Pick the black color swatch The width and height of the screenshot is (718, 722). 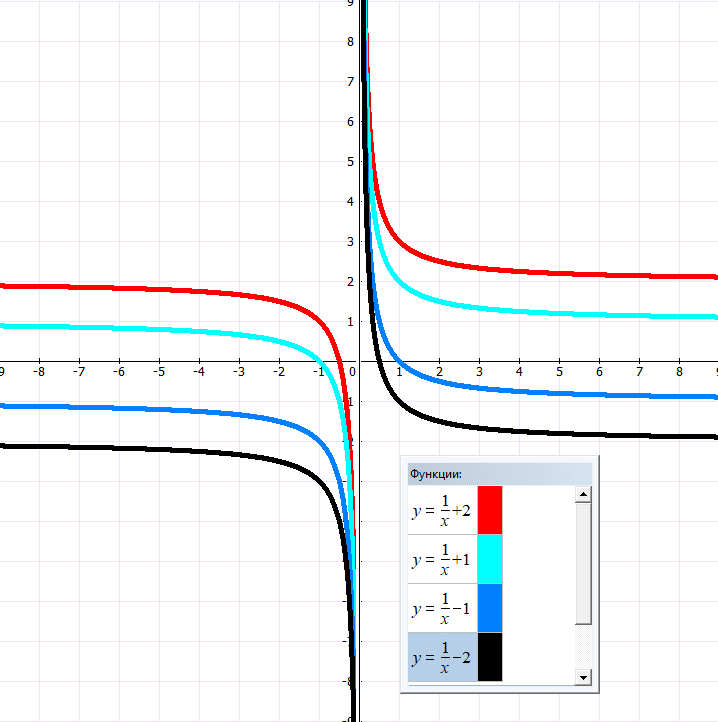(490, 657)
